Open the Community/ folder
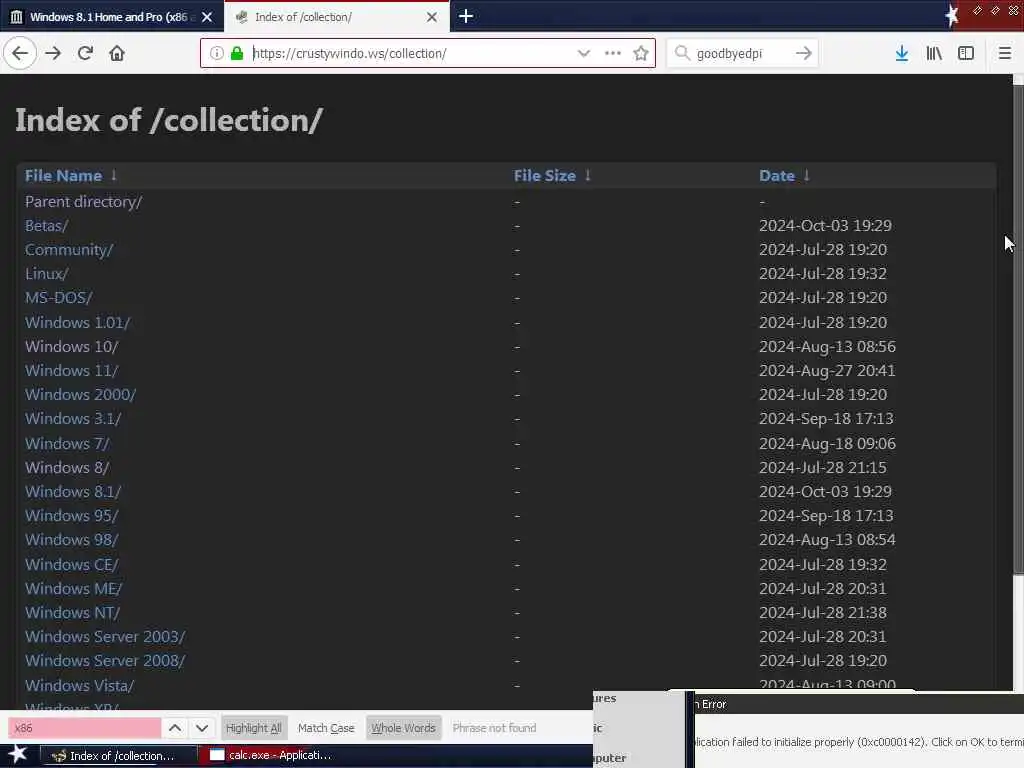The image size is (1024, 768). tap(69, 250)
